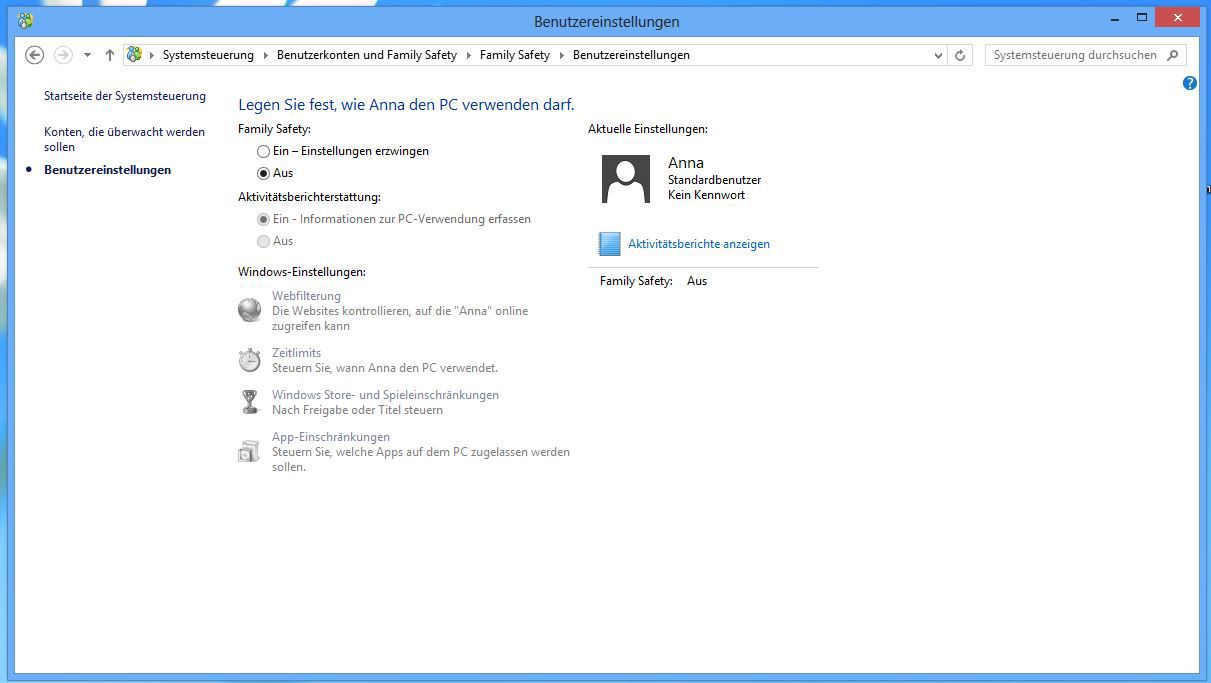
Task: Select the Family Safety 'Aus' radio button
Action: tap(264, 173)
